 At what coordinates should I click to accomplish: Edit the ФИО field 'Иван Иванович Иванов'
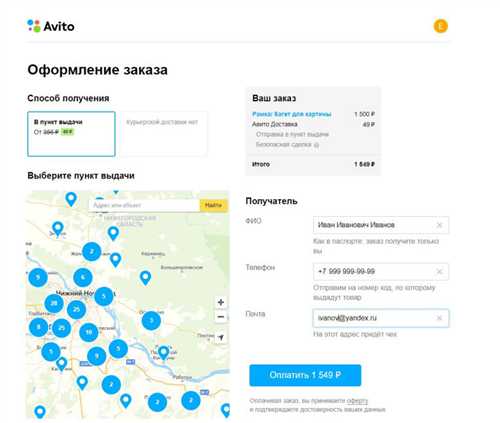[x=381, y=225]
